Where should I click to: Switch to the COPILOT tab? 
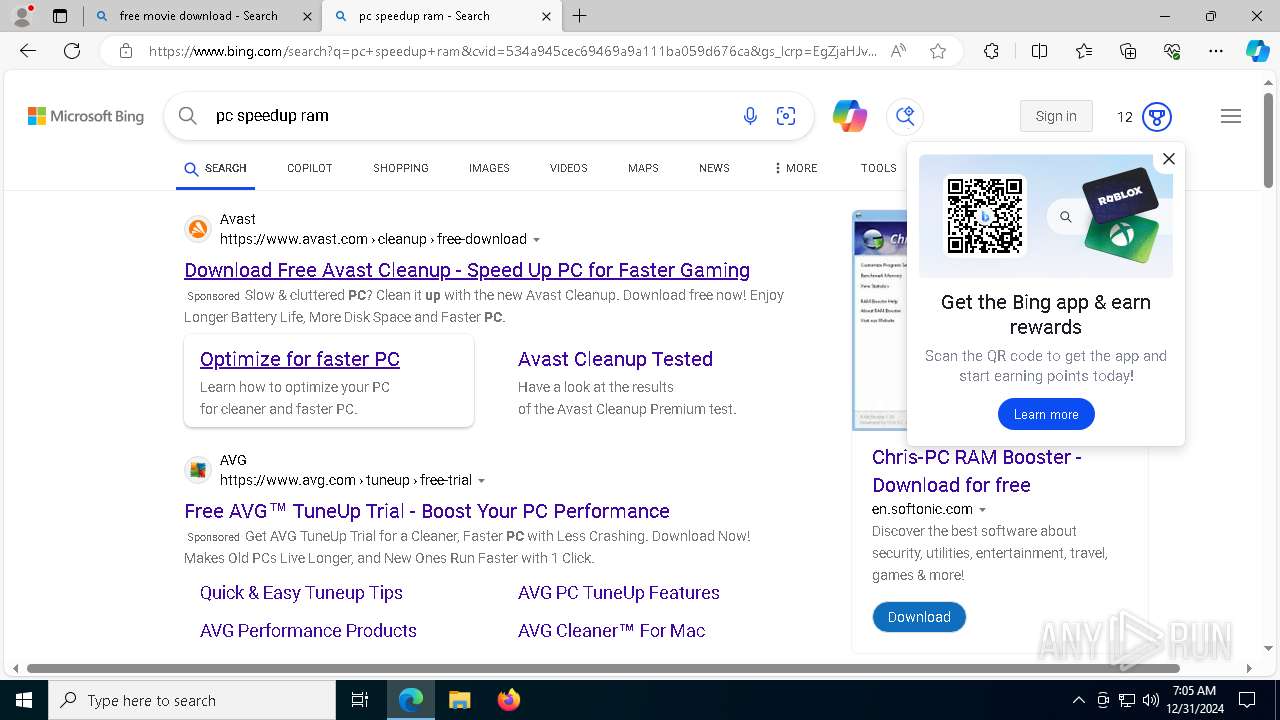click(309, 168)
